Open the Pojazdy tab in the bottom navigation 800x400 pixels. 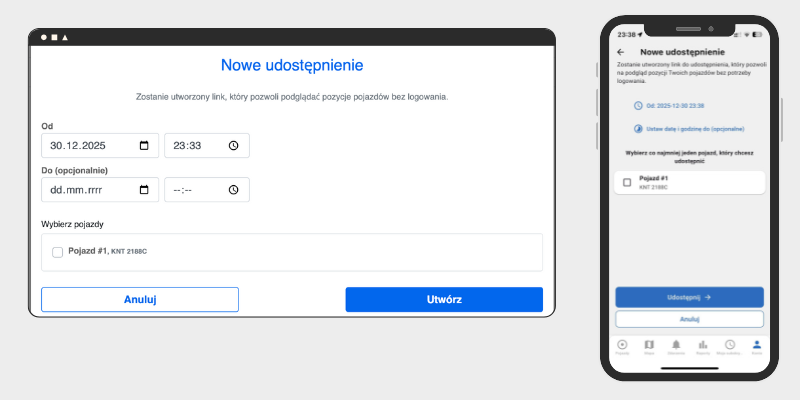(x=622, y=345)
